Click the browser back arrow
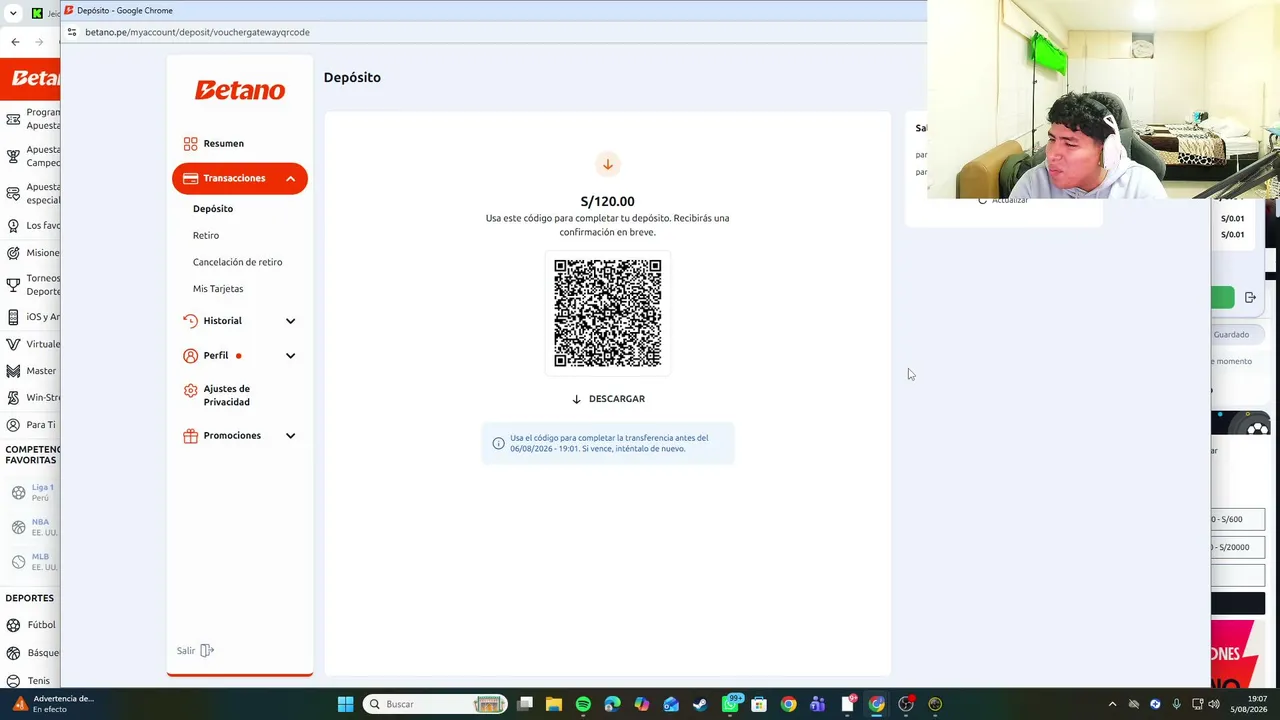Image resolution: width=1280 pixels, height=720 pixels. click(15, 42)
